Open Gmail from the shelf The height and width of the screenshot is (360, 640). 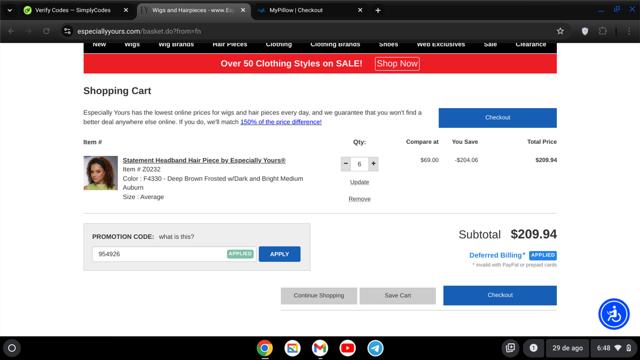(320, 348)
